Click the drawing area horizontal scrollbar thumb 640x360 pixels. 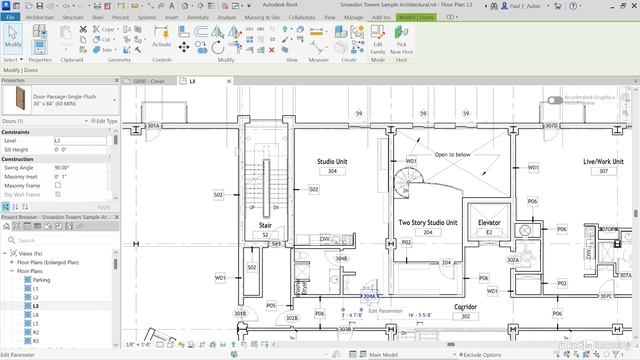pyautogui.click(x=451, y=344)
